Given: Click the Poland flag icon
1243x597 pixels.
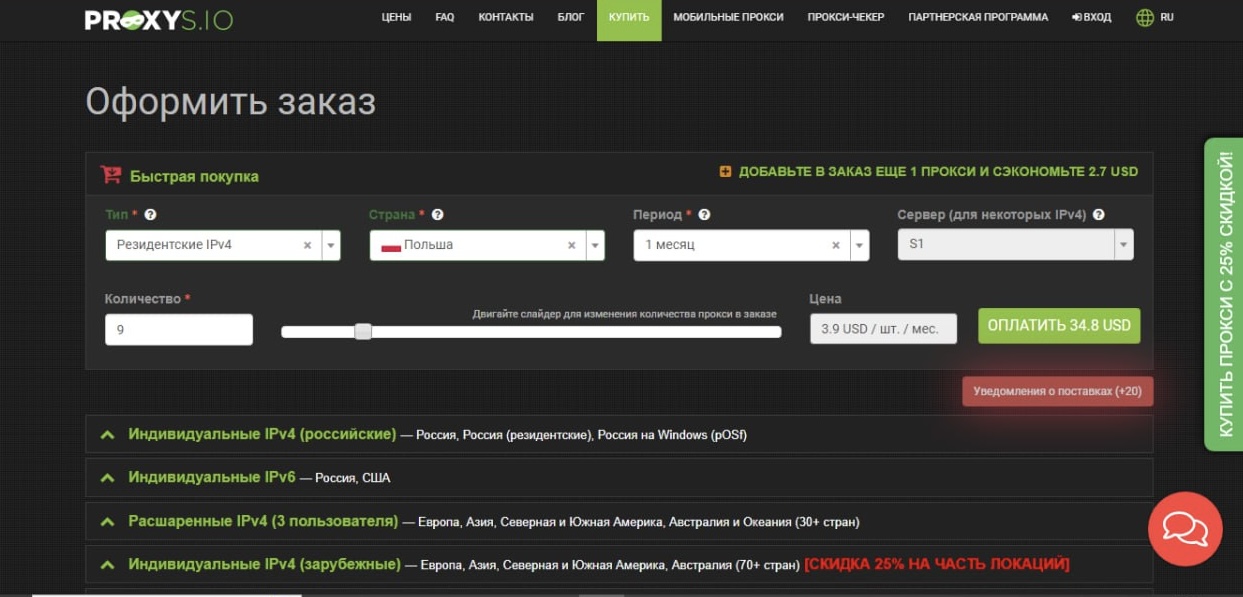Looking at the screenshot, I should 391,245.
